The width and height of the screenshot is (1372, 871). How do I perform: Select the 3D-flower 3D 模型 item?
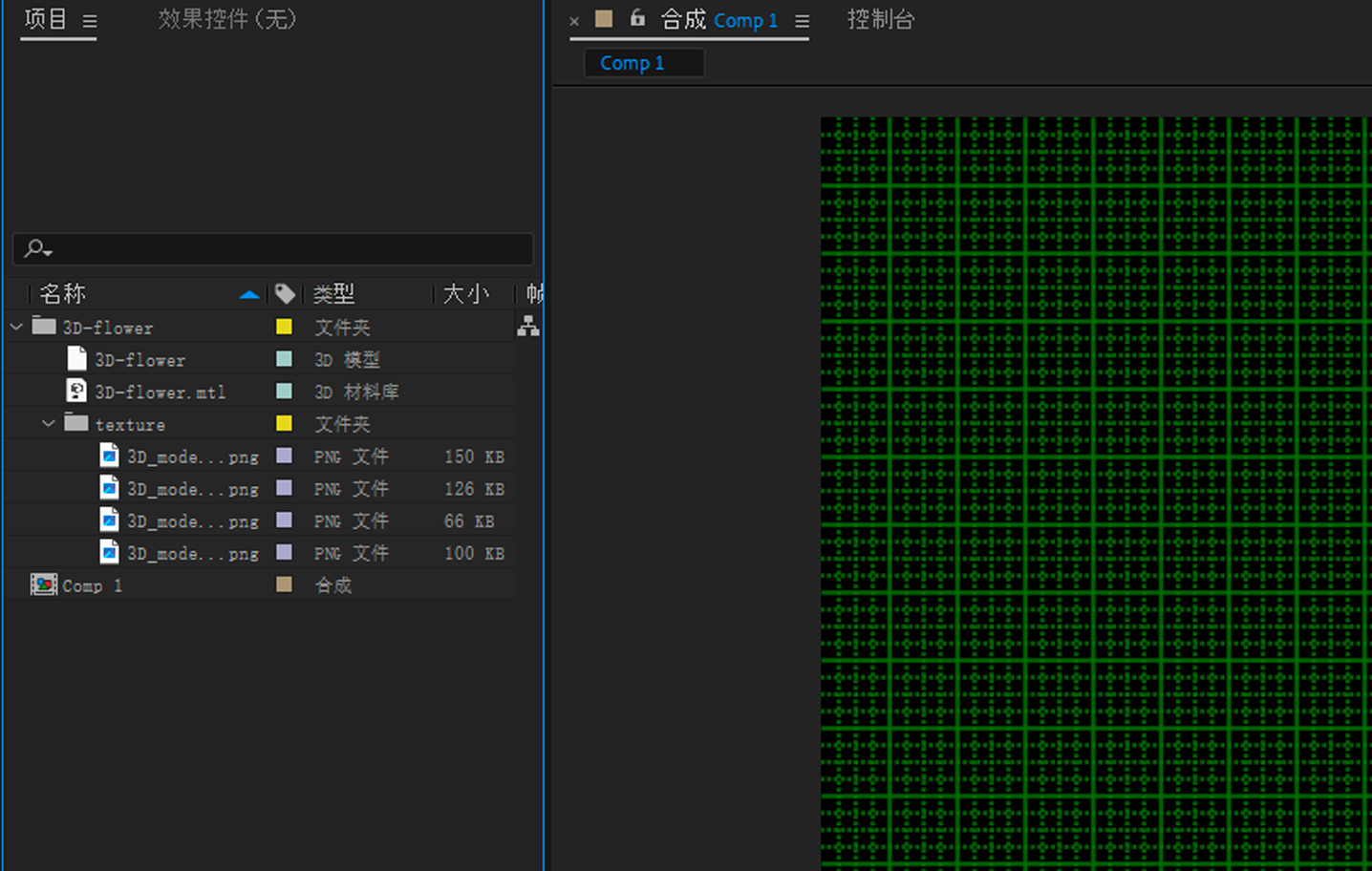[x=139, y=360]
